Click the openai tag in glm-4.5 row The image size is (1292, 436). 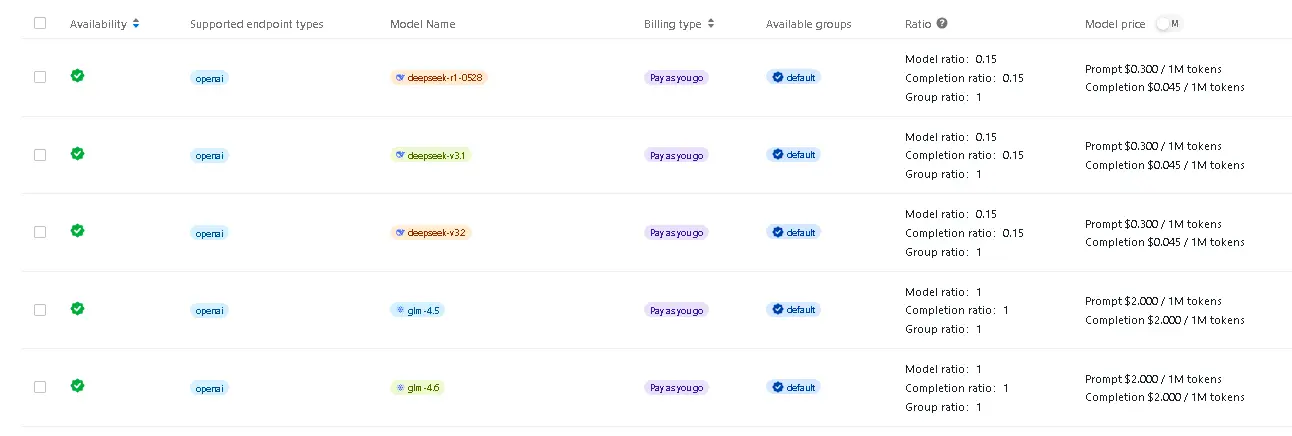(x=210, y=310)
